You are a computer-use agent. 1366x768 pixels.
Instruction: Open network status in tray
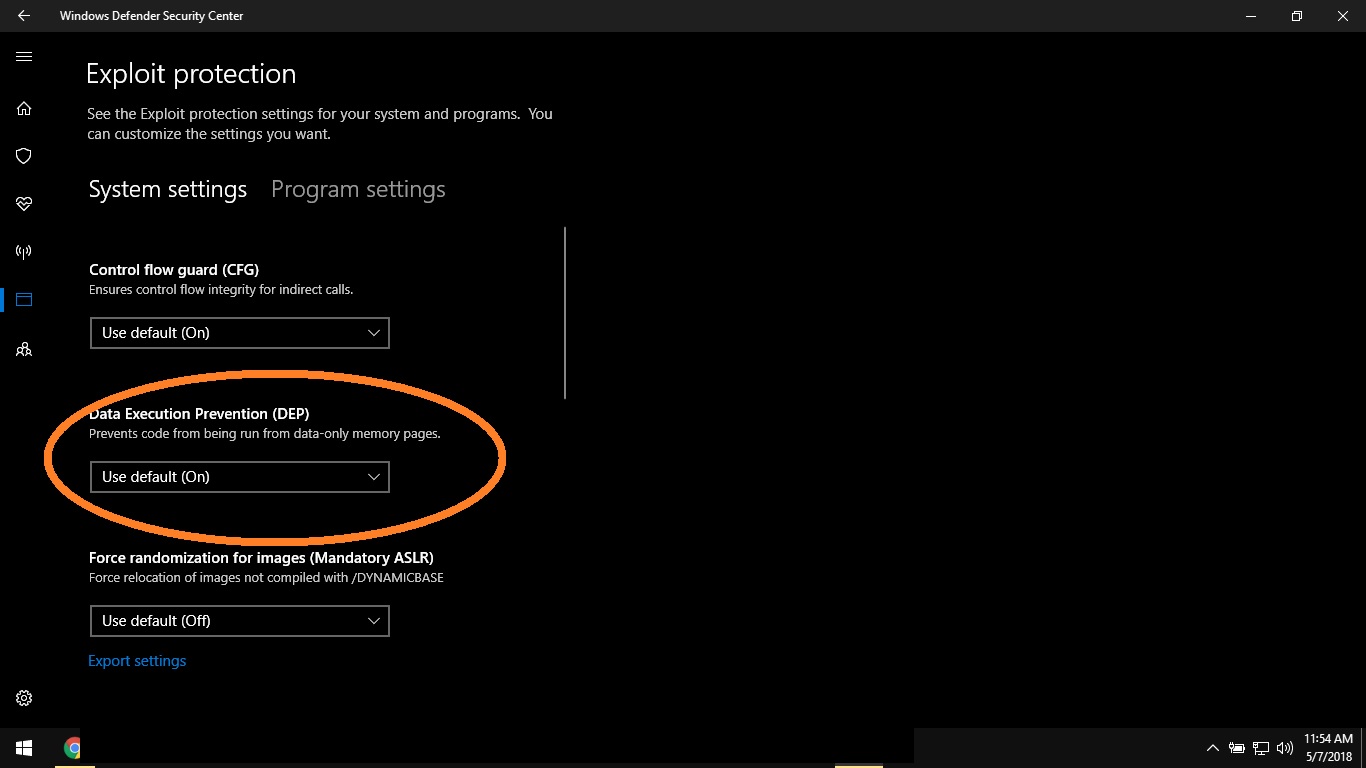pos(1261,748)
